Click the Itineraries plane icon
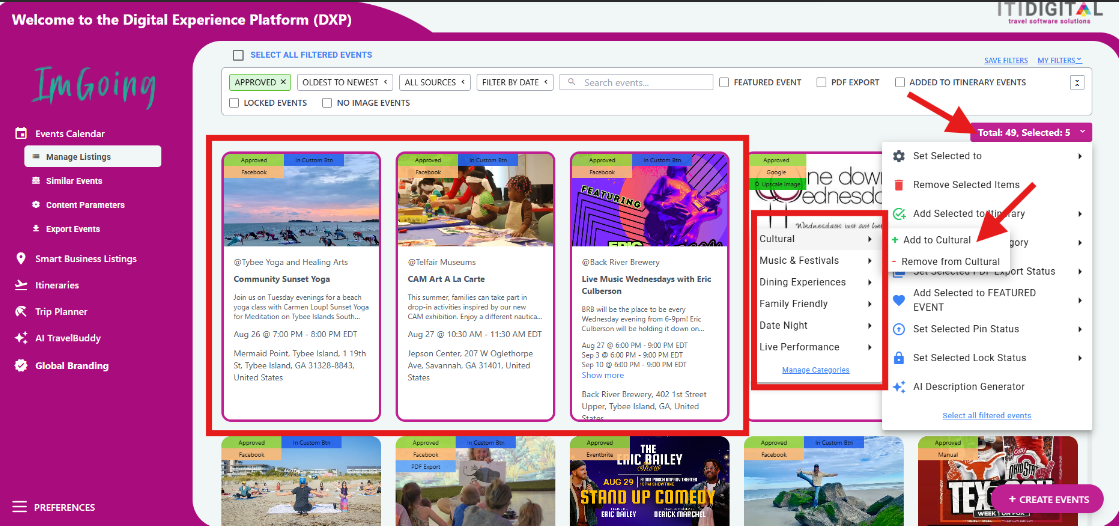The image size is (1119, 526). point(21,285)
